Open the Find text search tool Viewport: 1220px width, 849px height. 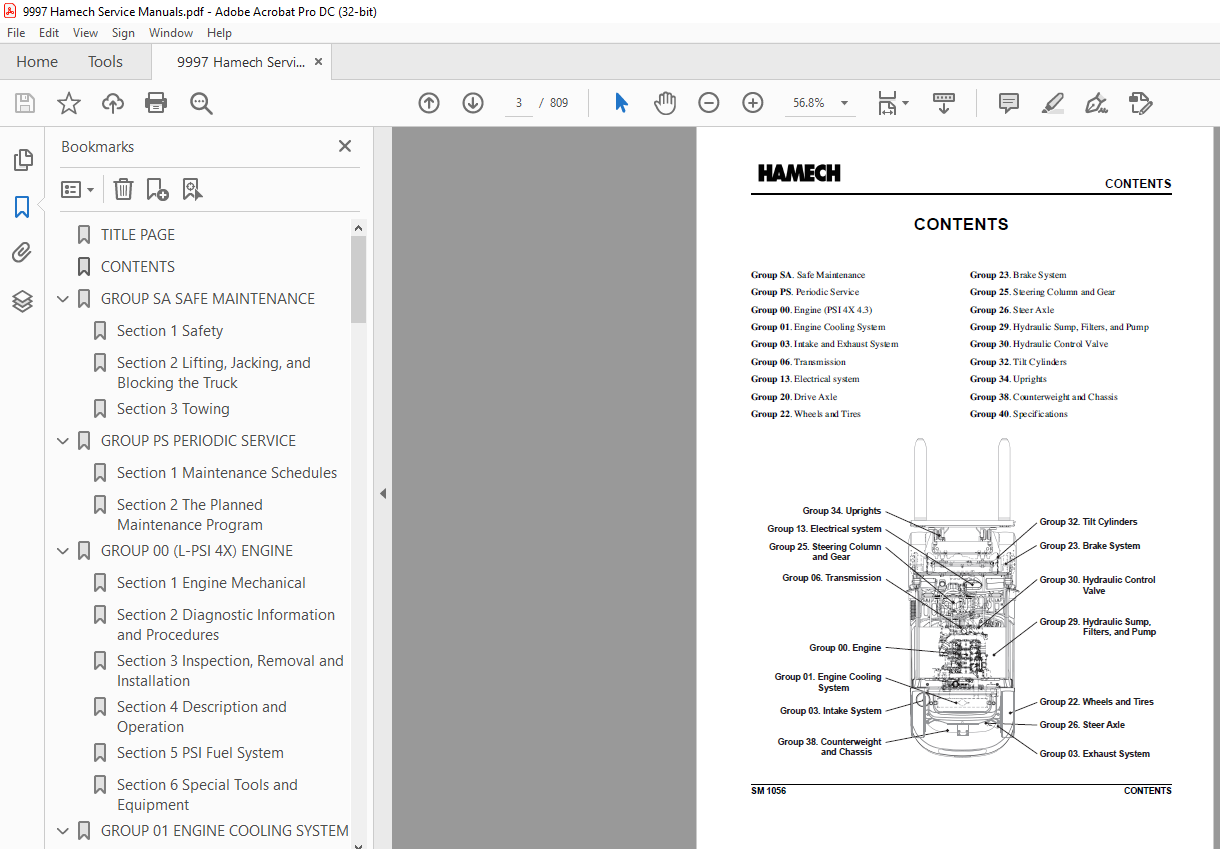point(201,103)
